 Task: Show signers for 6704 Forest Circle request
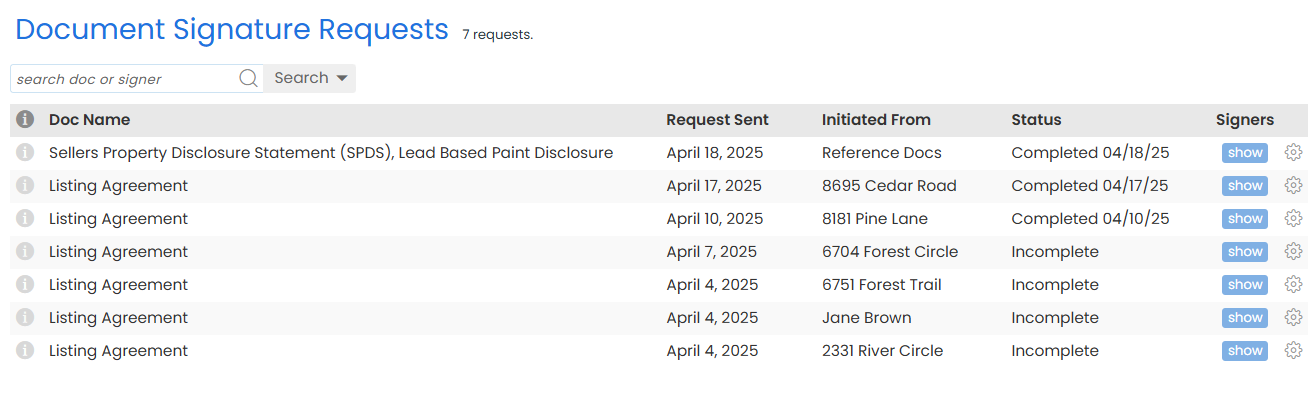[1245, 252]
